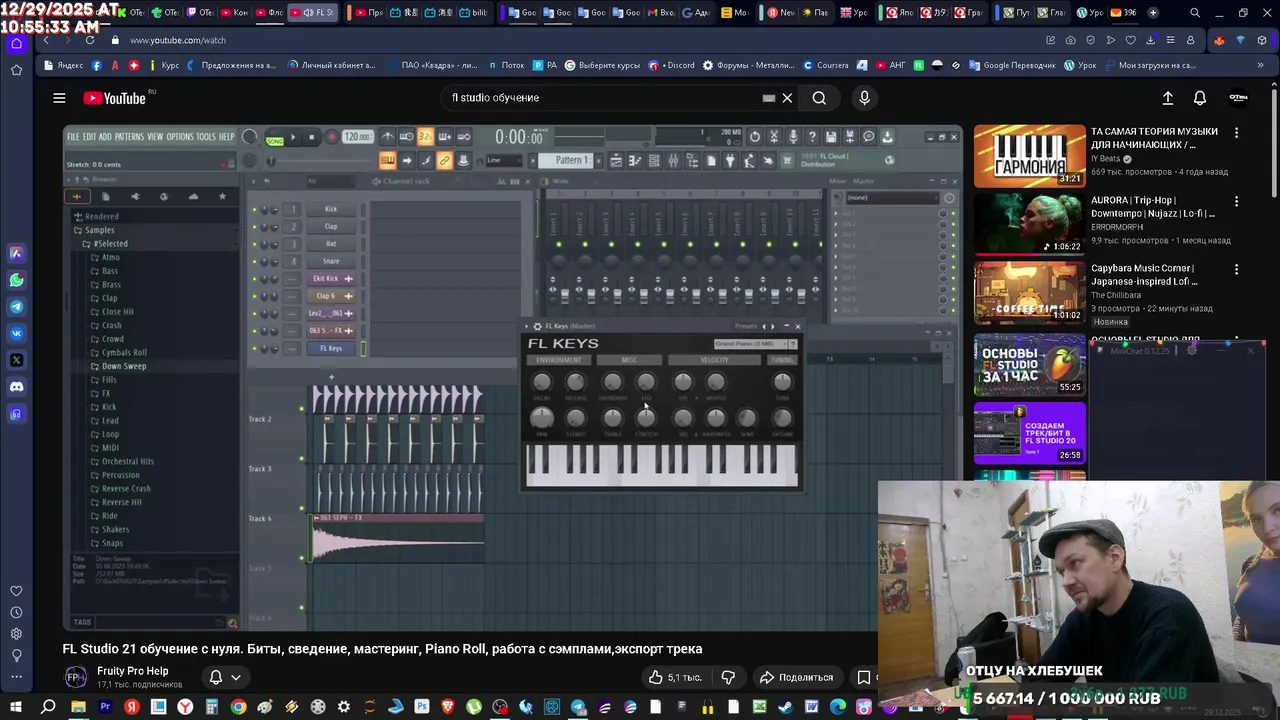The width and height of the screenshot is (1280, 720).
Task: Clear the YouTube search query with X
Action: (787, 98)
